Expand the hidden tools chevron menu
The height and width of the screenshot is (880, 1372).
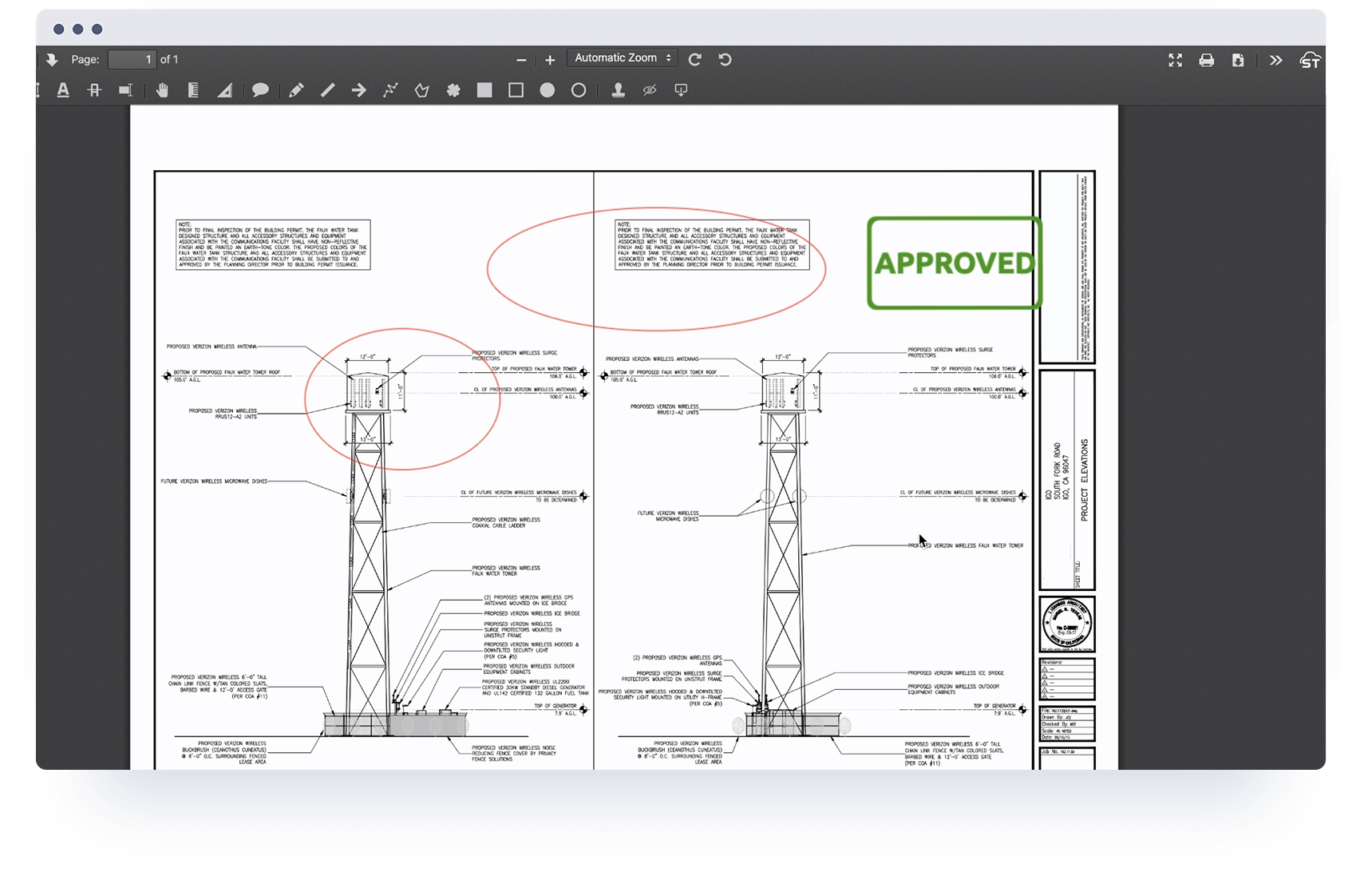point(1275,60)
